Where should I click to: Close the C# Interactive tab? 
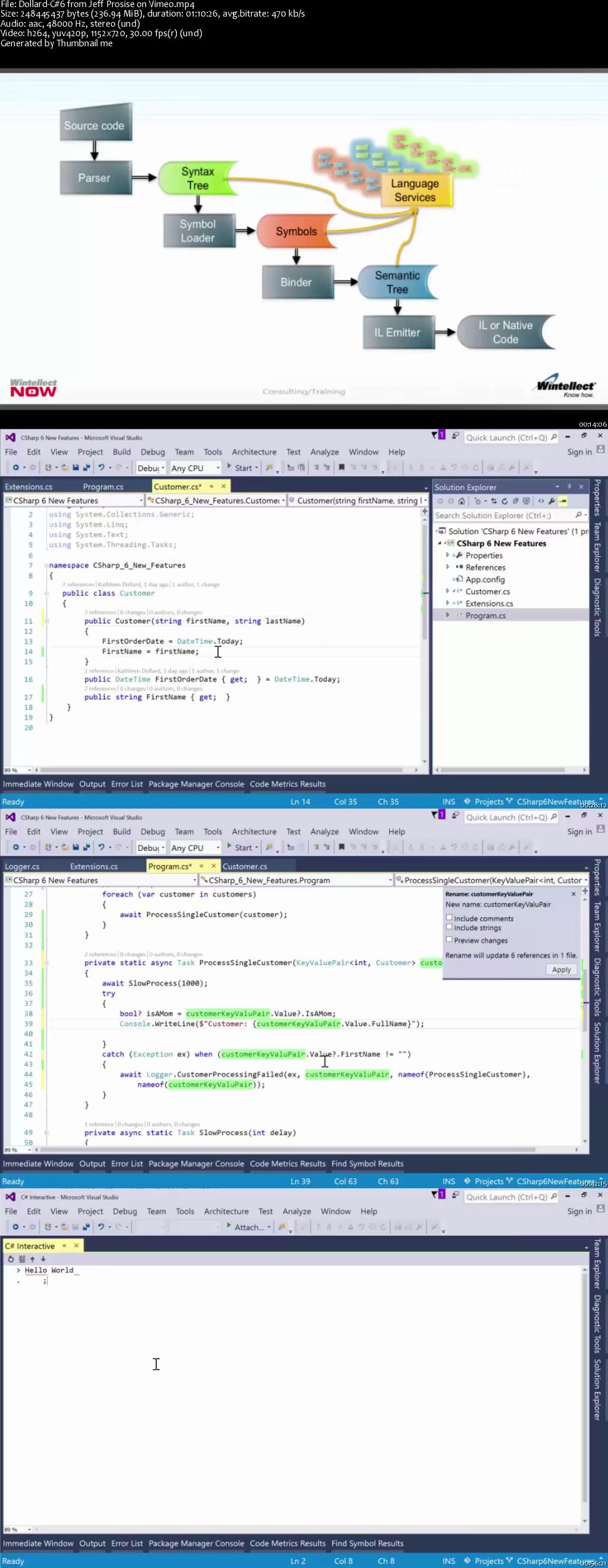pyautogui.click(x=76, y=1245)
